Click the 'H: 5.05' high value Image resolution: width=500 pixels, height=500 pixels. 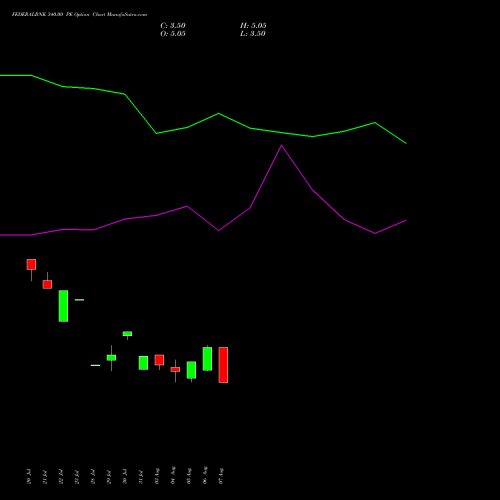click(253, 26)
